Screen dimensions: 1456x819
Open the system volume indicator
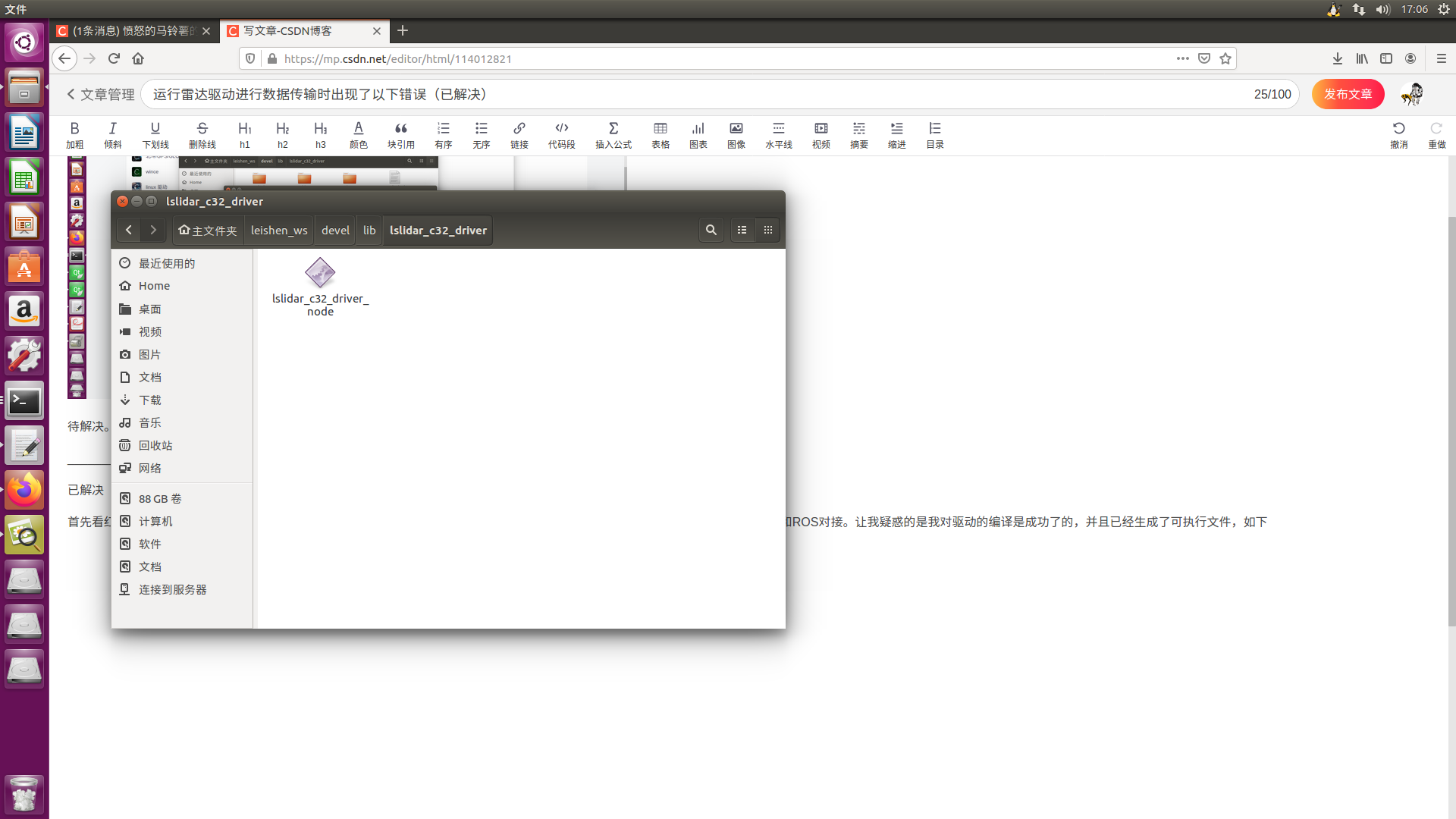pos(1383,9)
